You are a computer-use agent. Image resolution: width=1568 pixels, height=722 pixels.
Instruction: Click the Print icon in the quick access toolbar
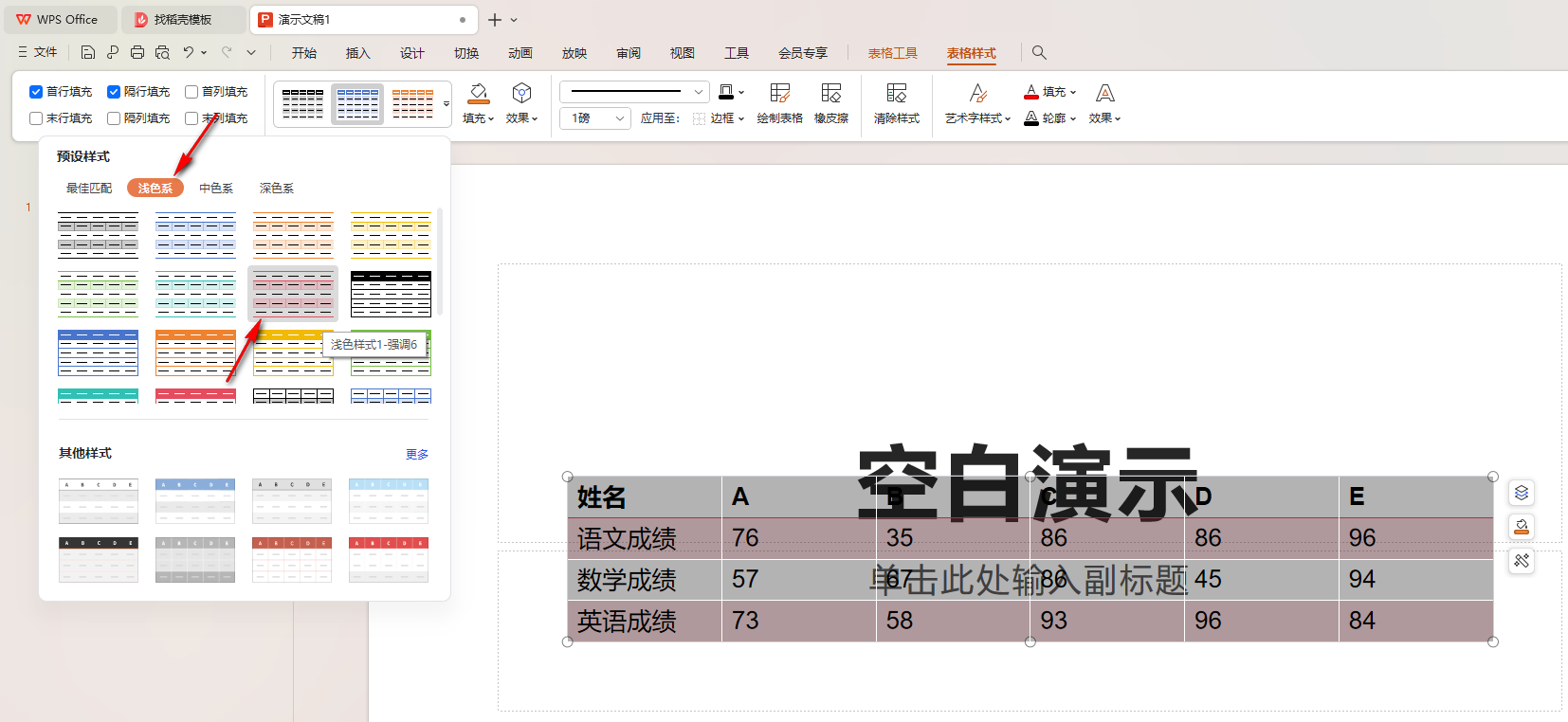point(137,53)
